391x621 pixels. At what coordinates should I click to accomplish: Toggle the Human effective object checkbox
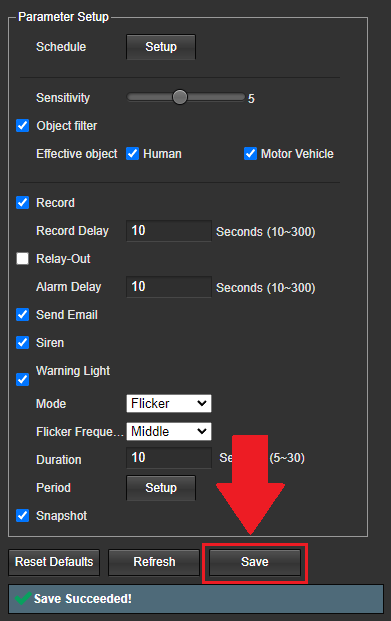coord(132,154)
